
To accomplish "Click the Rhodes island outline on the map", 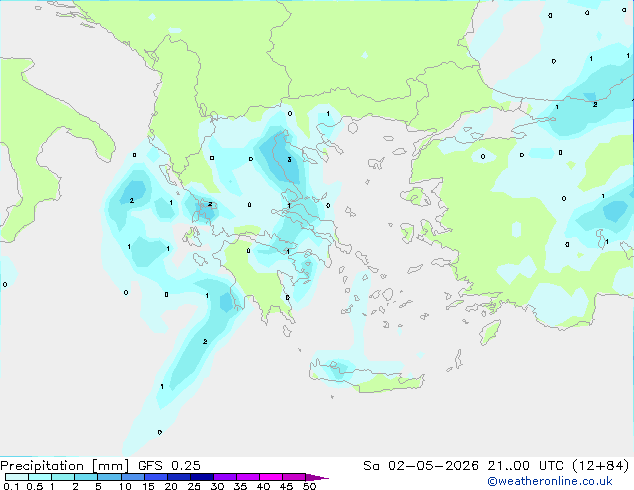I will tap(490, 332).
